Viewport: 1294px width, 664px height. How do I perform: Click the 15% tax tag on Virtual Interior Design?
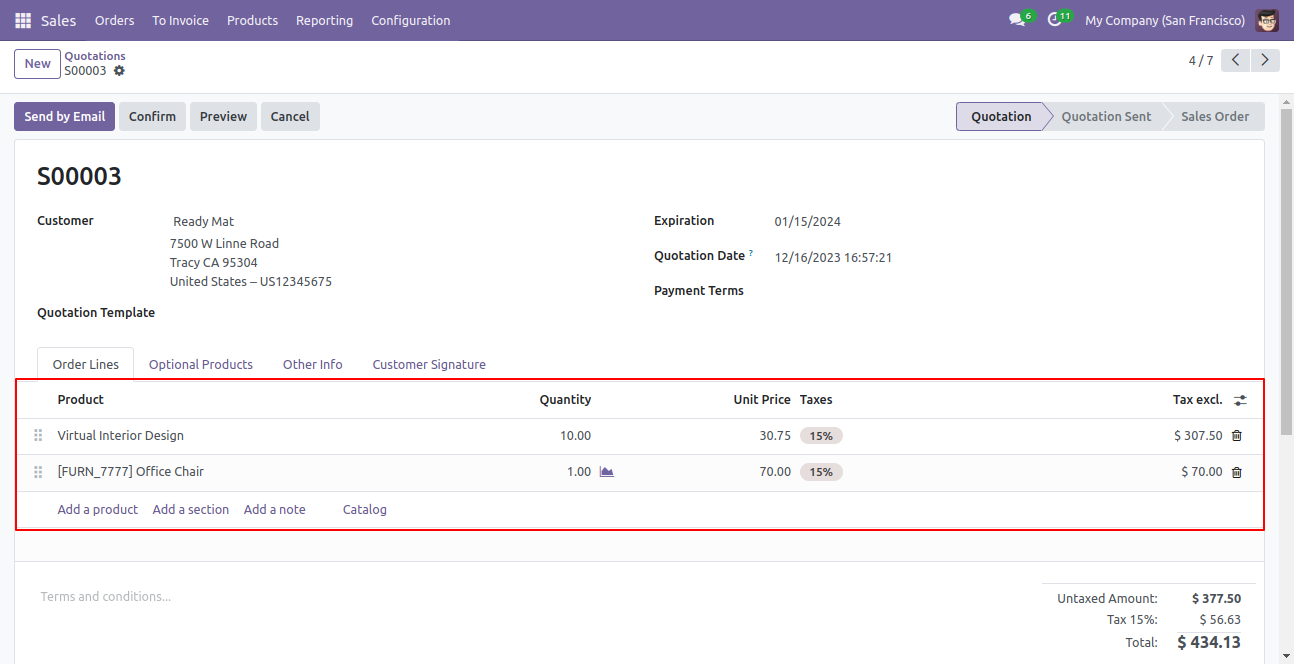[821, 436]
